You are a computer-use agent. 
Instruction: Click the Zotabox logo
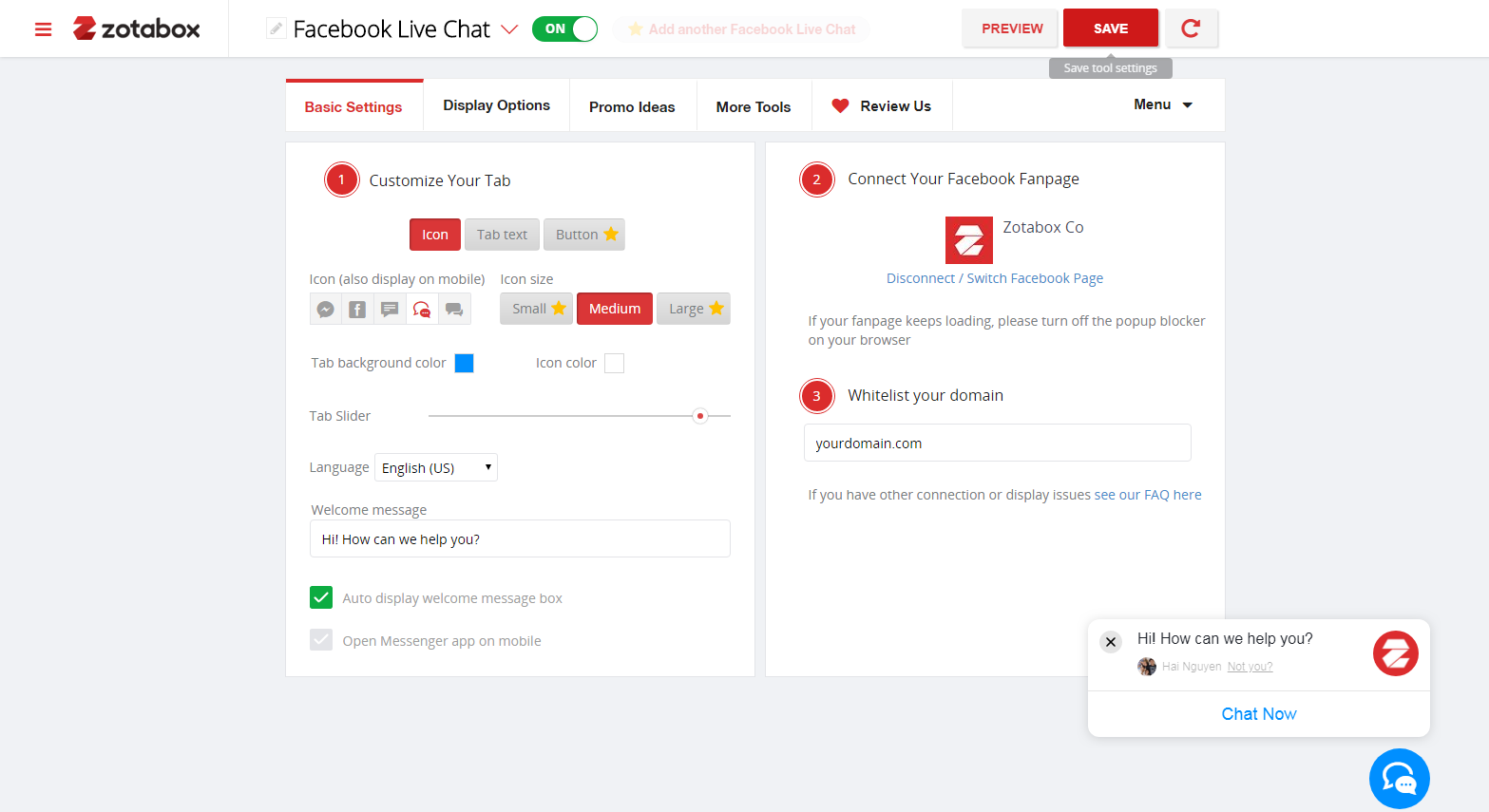point(136,28)
